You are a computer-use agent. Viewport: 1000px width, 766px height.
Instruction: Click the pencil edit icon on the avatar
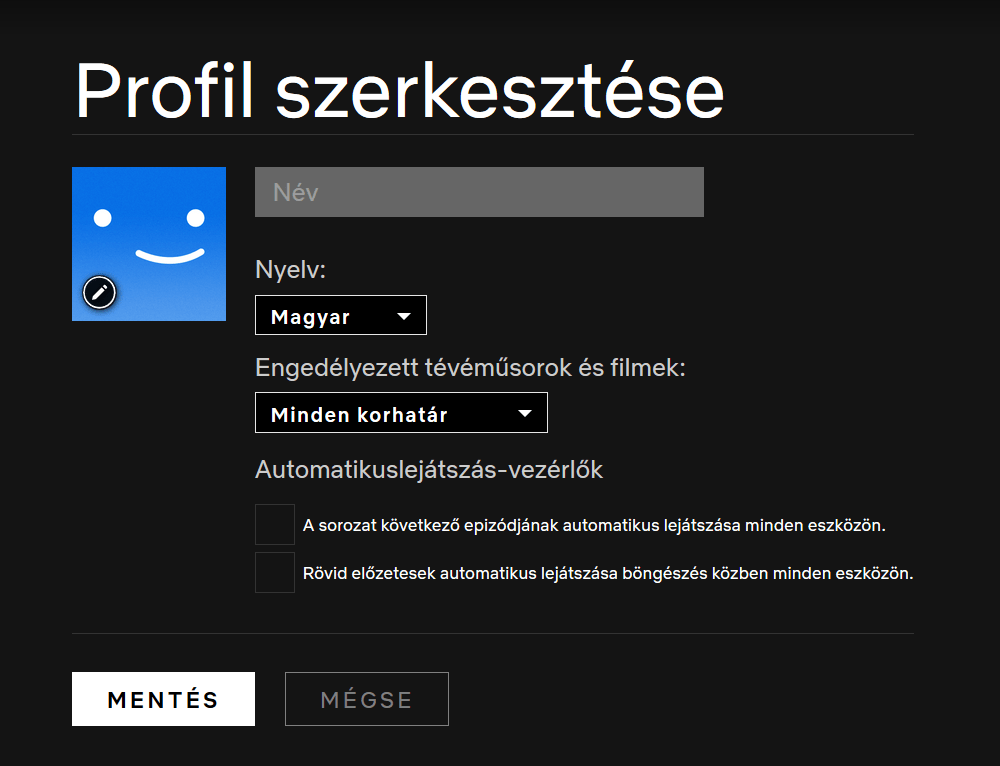(99, 292)
